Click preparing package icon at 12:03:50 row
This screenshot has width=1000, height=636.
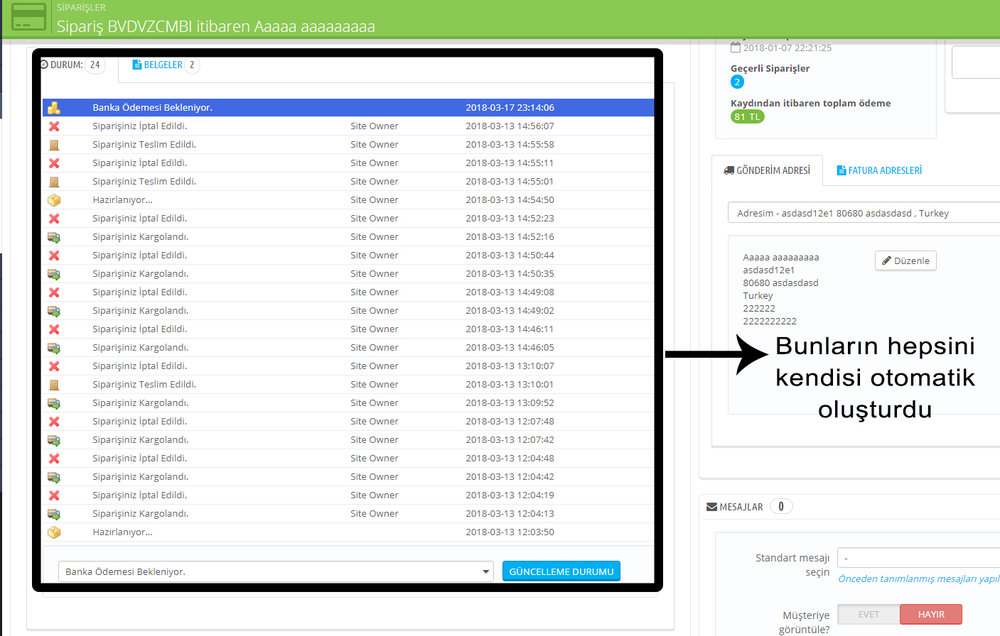(54, 533)
